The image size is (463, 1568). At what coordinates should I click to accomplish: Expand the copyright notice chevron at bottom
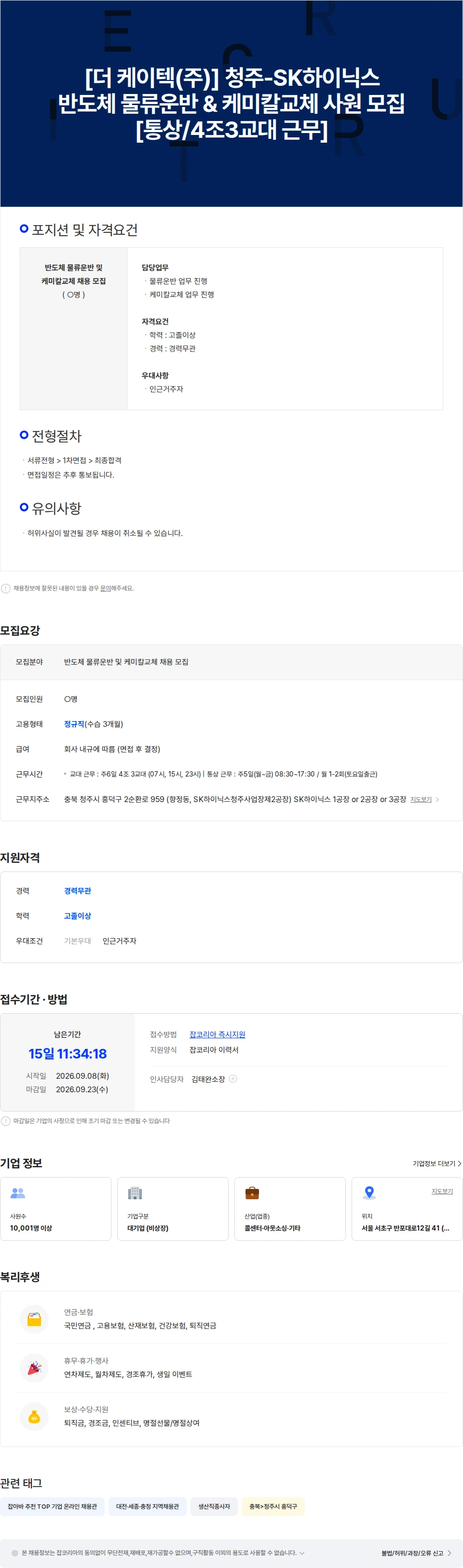click(x=301, y=1553)
